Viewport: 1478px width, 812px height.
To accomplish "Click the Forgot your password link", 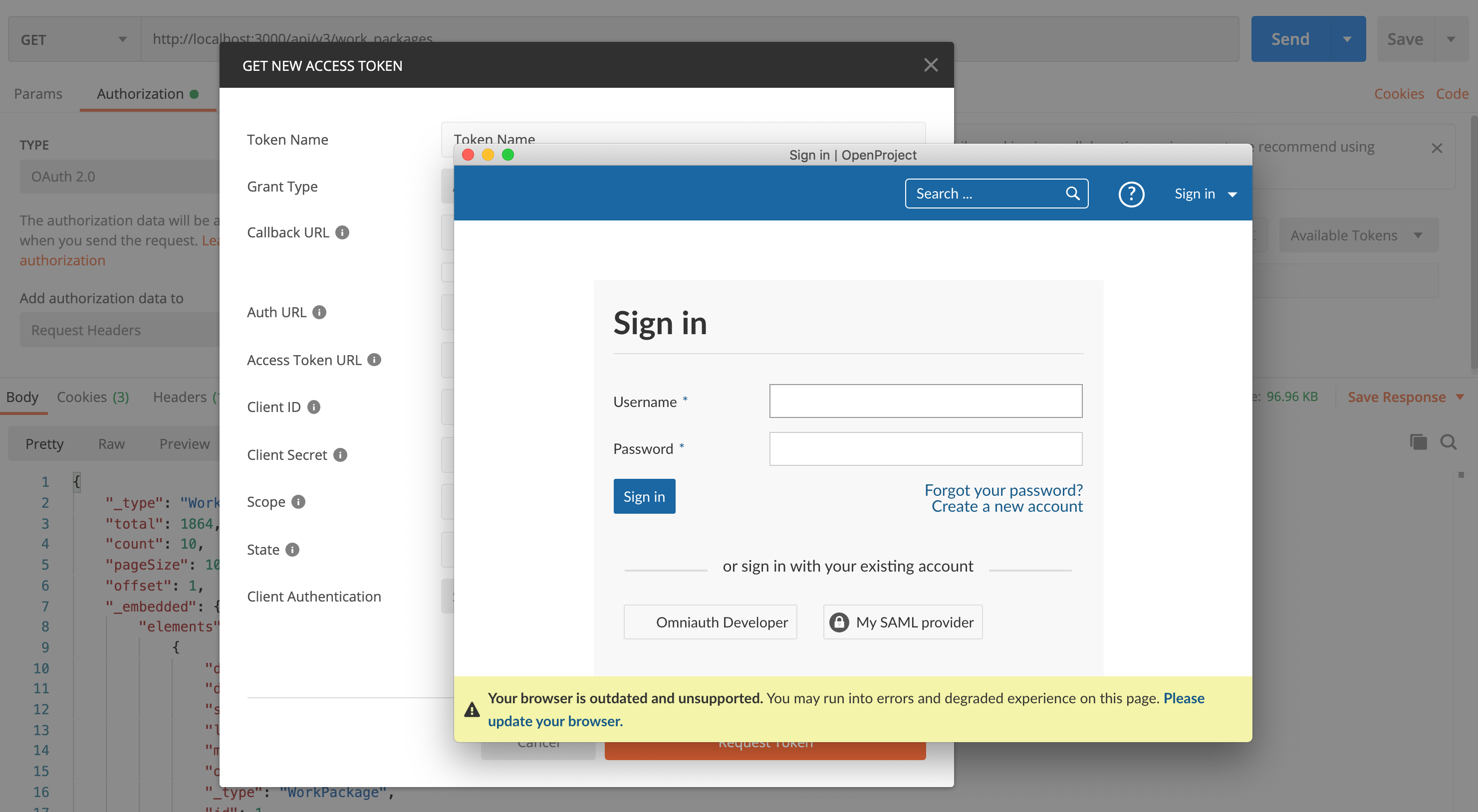I will (1003, 489).
